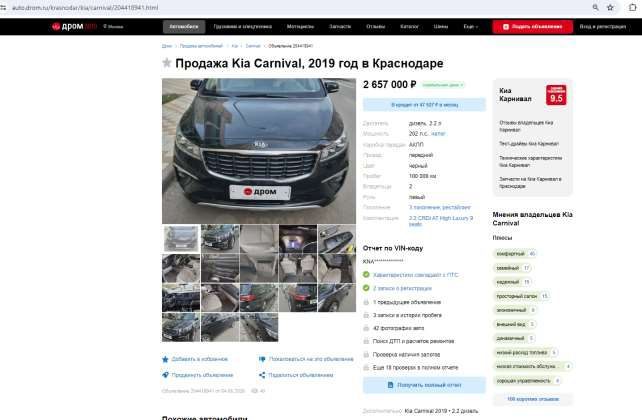Viewport: 642px width, 420px height.
Task: Open the 'Мотоциклы' navigation item
Action: click(x=300, y=27)
